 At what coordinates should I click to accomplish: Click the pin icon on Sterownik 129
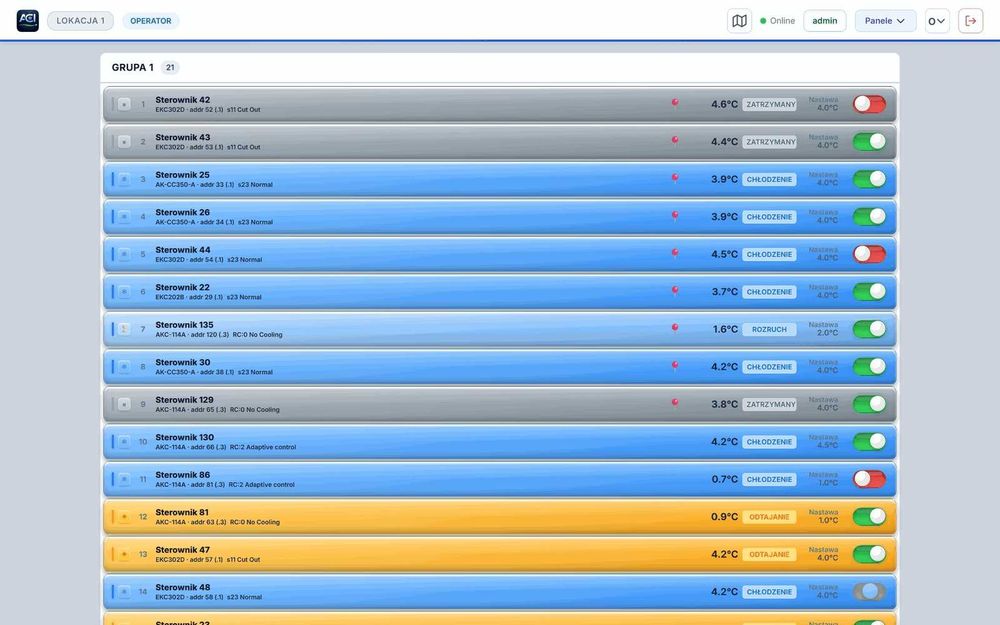coord(675,403)
